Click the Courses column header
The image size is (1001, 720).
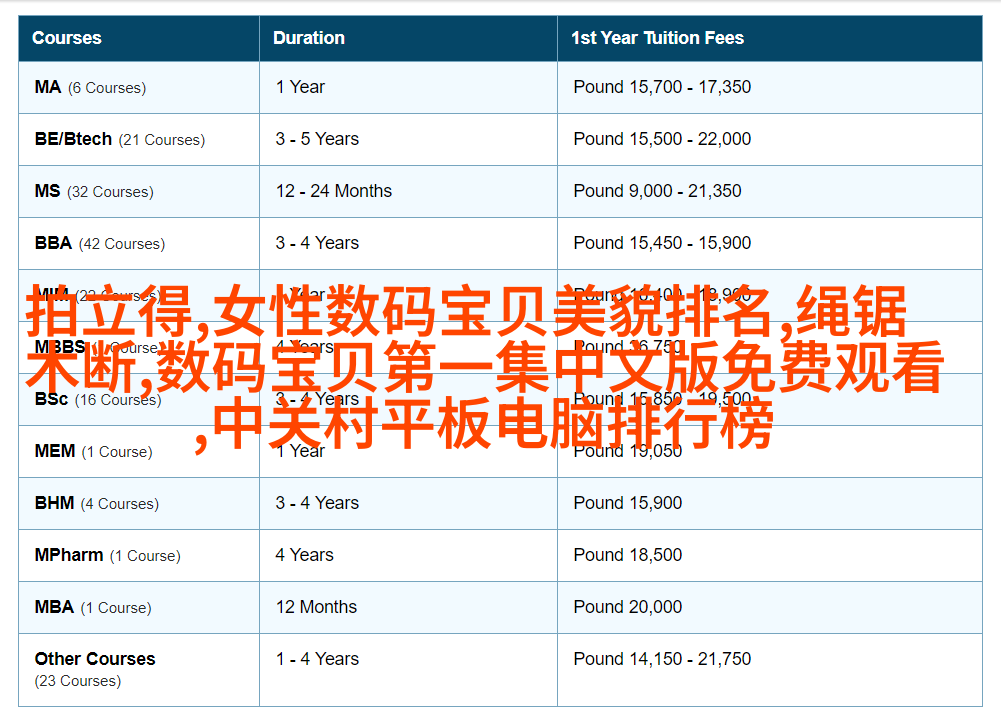click(67, 38)
